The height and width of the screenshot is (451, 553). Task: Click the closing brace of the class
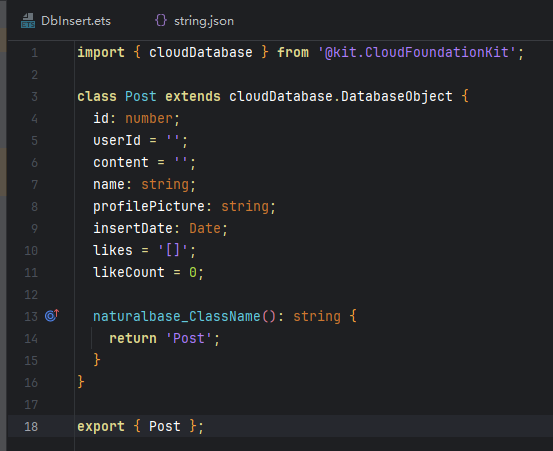pos(81,382)
